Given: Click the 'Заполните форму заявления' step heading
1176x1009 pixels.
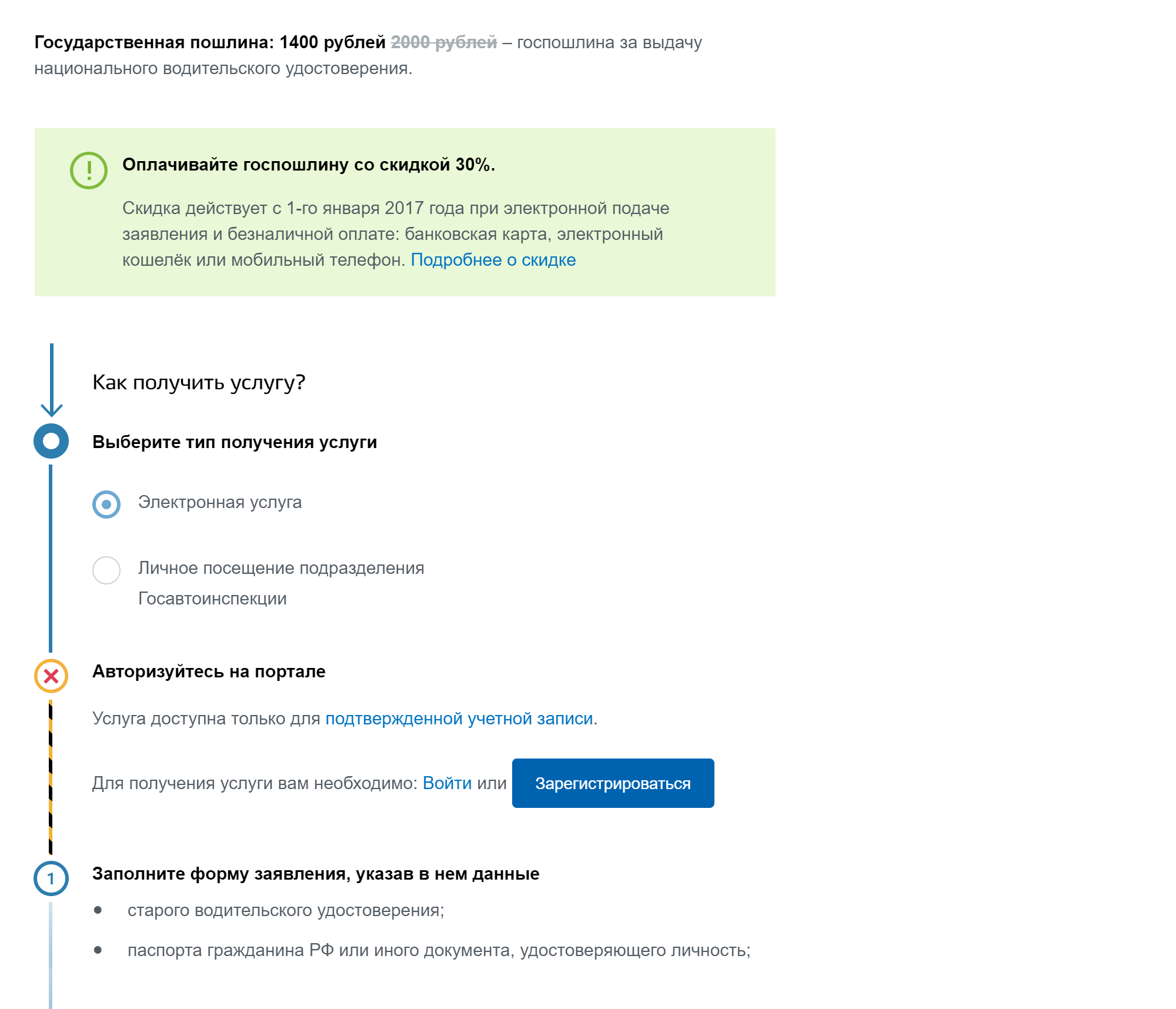Looking at the screenshot, I should coord(316,874).
